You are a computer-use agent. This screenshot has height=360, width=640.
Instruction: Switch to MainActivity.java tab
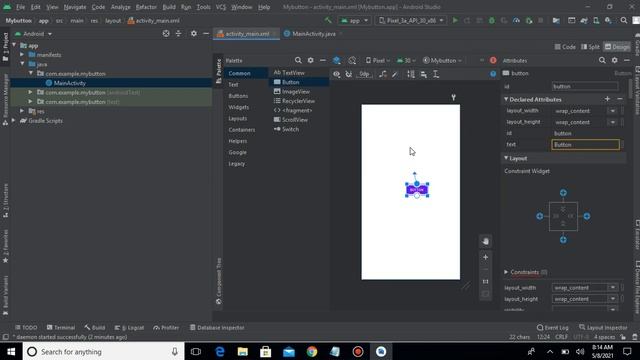(x=313, y=34)
